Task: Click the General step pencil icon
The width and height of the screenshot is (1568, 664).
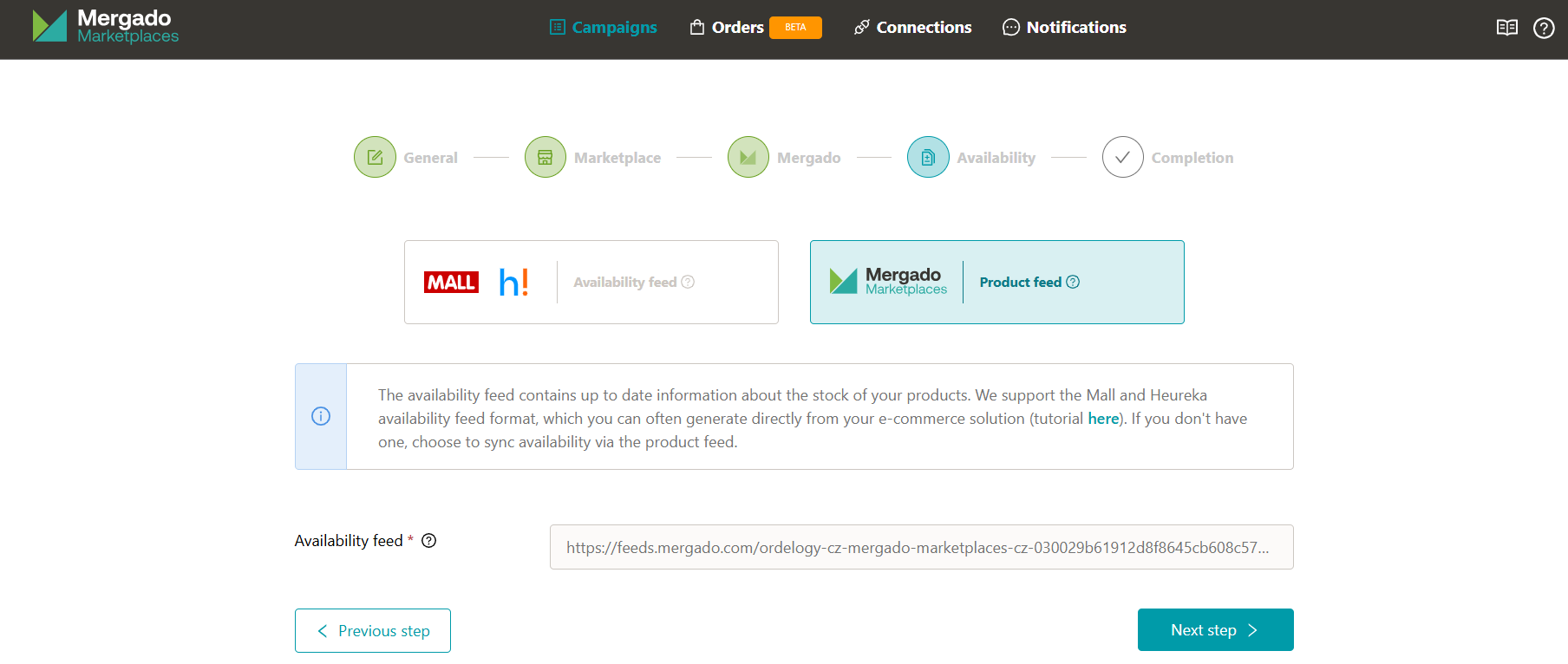Action: click(375, 158)
